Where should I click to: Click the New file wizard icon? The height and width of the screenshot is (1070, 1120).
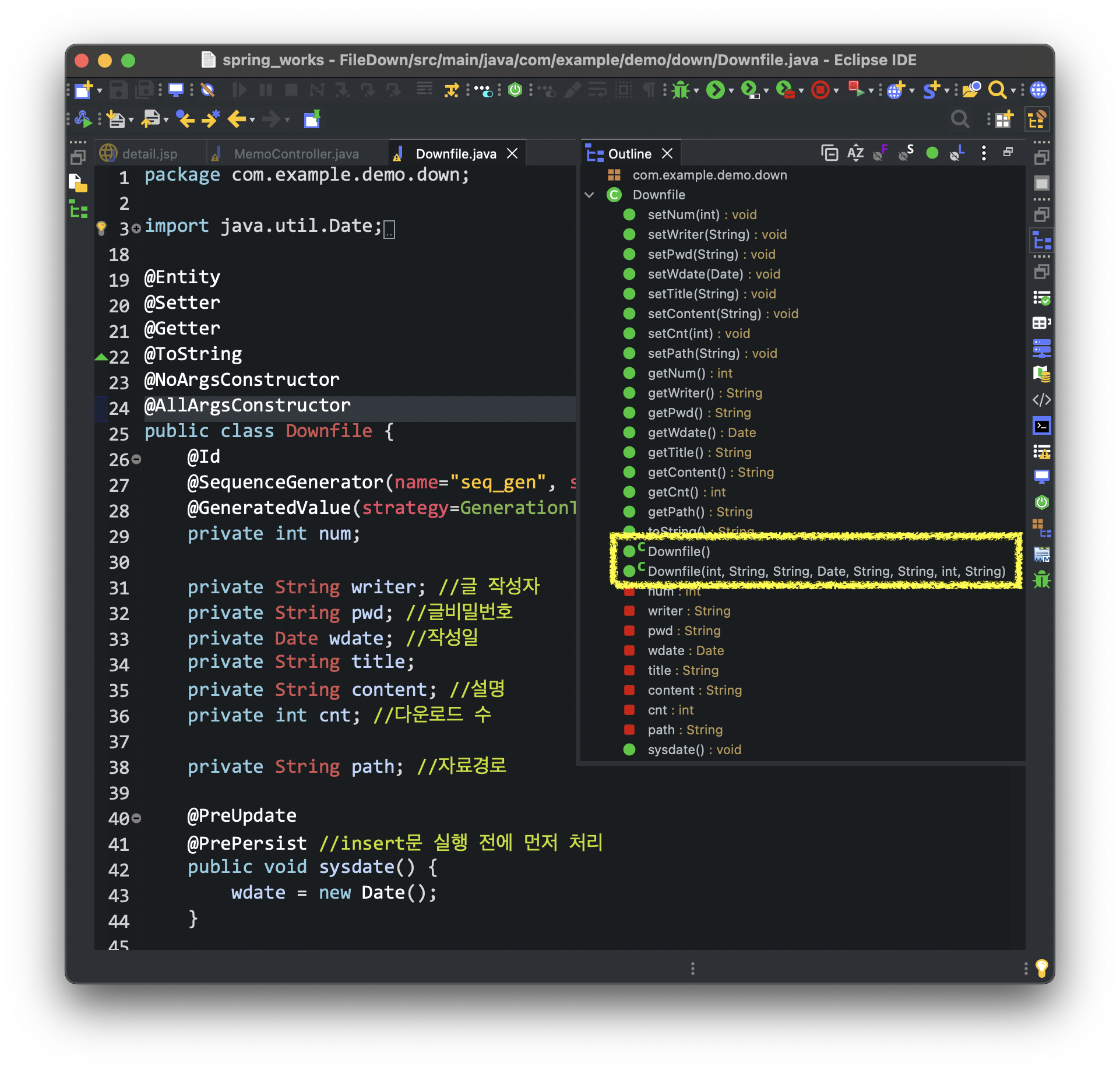click(83, 90)
